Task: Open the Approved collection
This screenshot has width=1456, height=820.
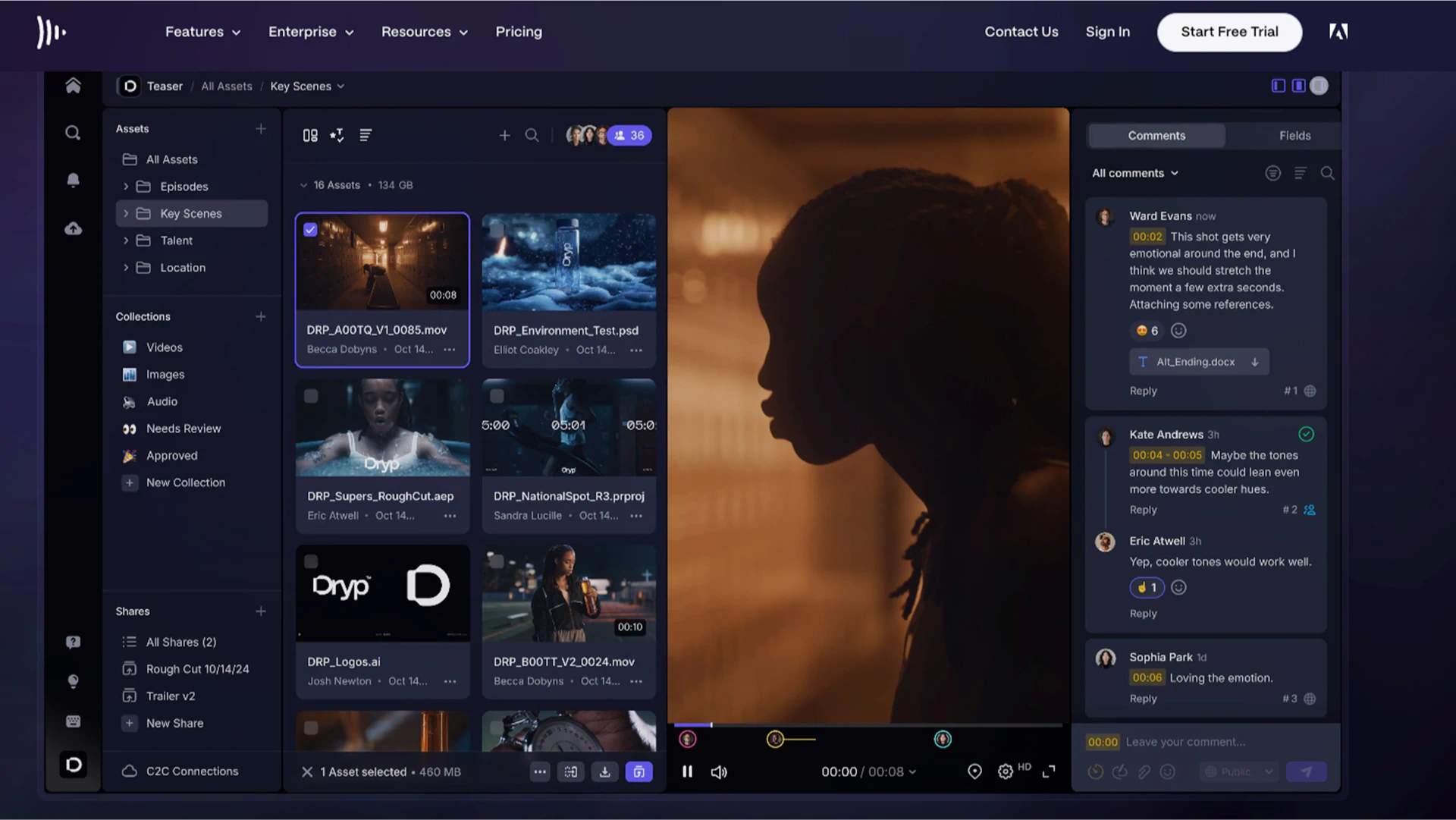Action: [x=171, y=456]
